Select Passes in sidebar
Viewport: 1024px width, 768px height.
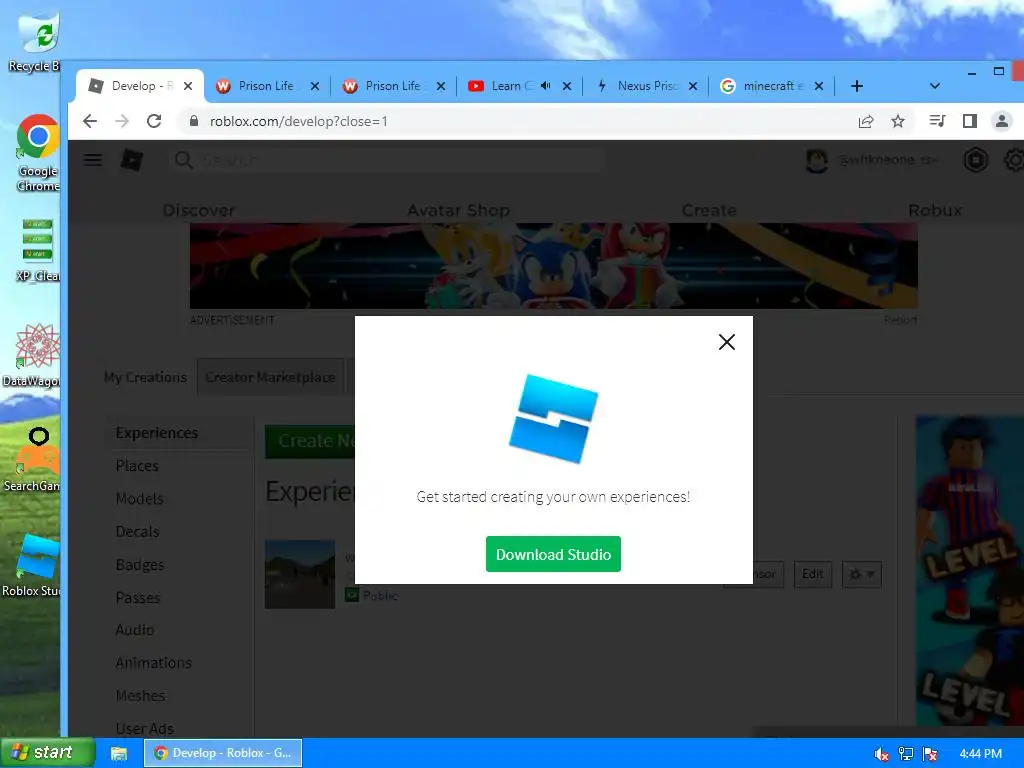[x=138, y=598]
